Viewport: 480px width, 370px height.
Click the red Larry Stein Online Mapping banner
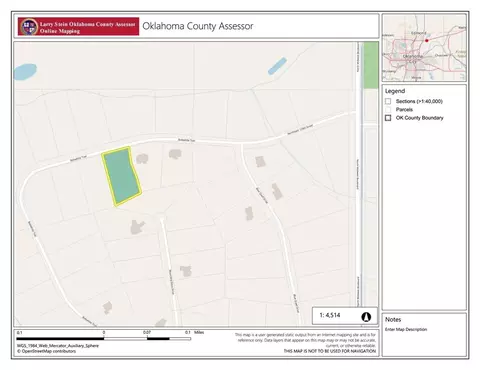(x=78, y=27)
